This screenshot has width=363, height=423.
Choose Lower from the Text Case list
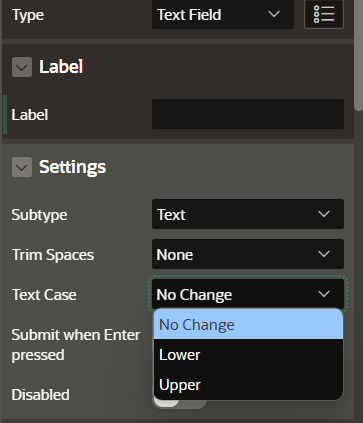248,355
